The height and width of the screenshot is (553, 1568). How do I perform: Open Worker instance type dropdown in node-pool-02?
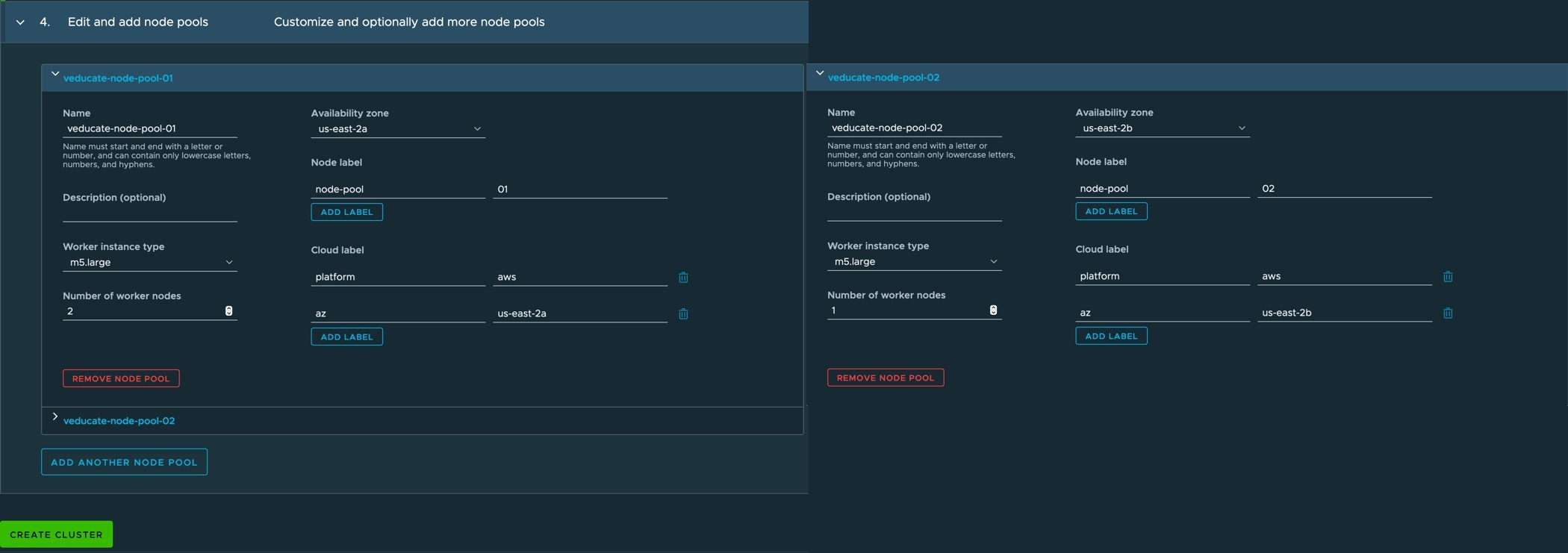tap(915, 262)
